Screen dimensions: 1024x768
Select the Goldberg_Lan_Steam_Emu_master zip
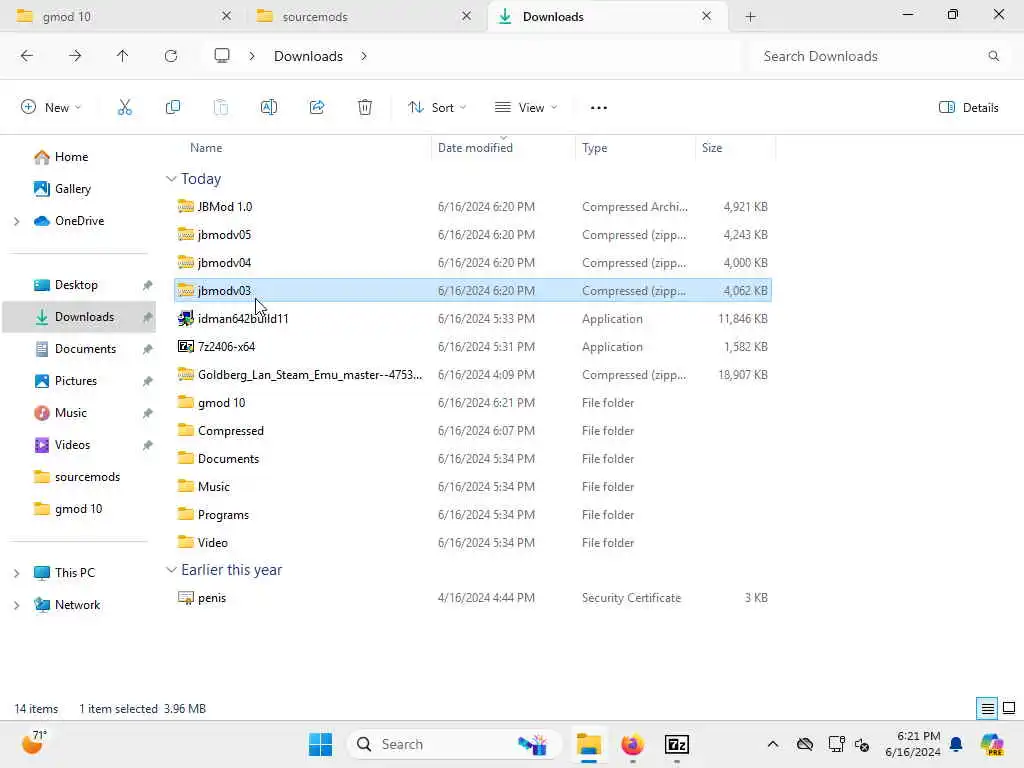tap(473, 375)
